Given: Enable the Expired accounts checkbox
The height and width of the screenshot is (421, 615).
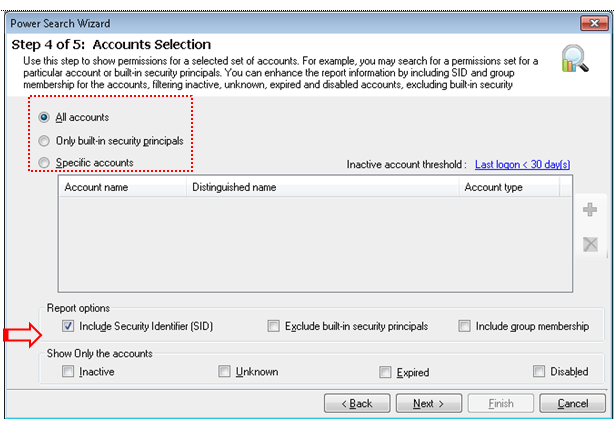Looking at the screenshot, I should tap(385, 372).
